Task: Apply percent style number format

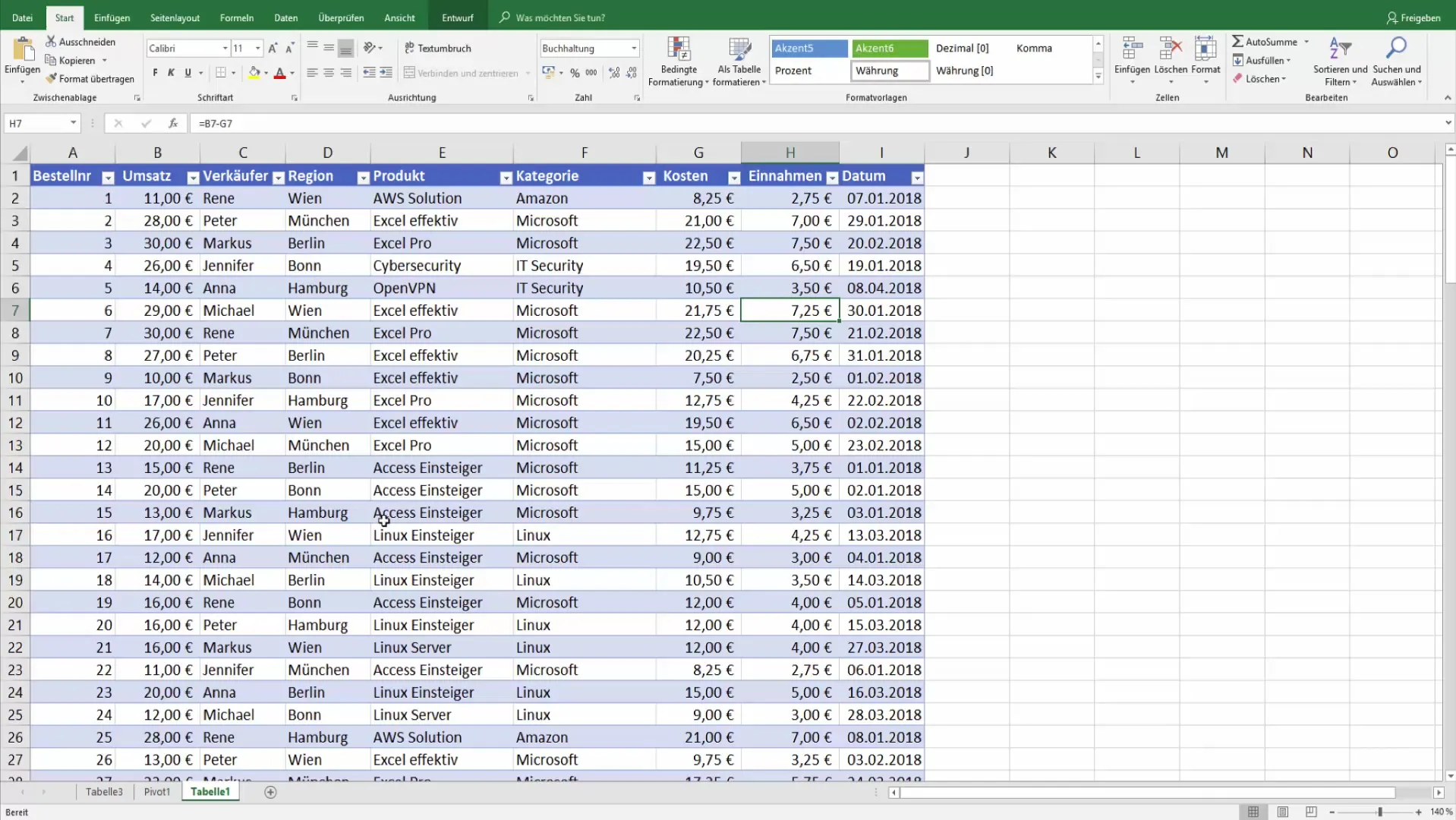Action: 575,73
